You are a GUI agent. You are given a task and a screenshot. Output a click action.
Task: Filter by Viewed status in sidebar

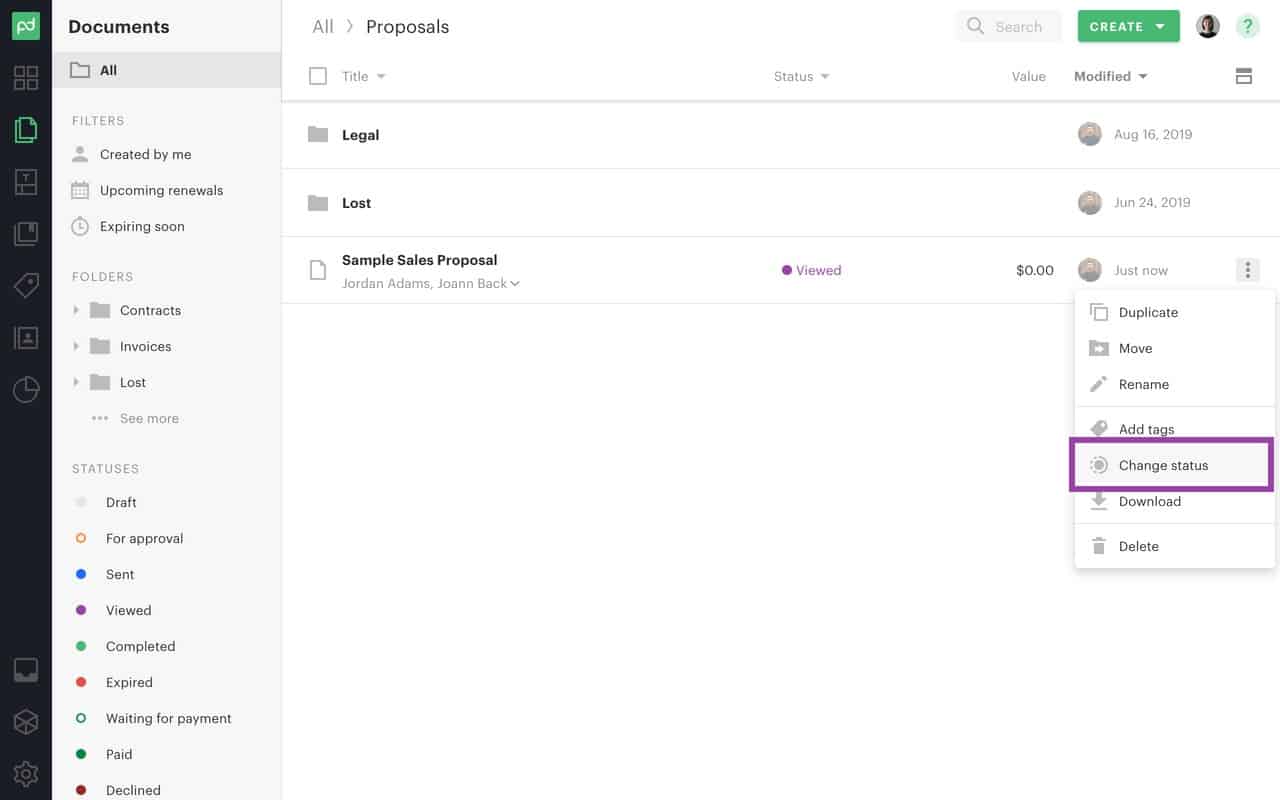pos(128,610)
